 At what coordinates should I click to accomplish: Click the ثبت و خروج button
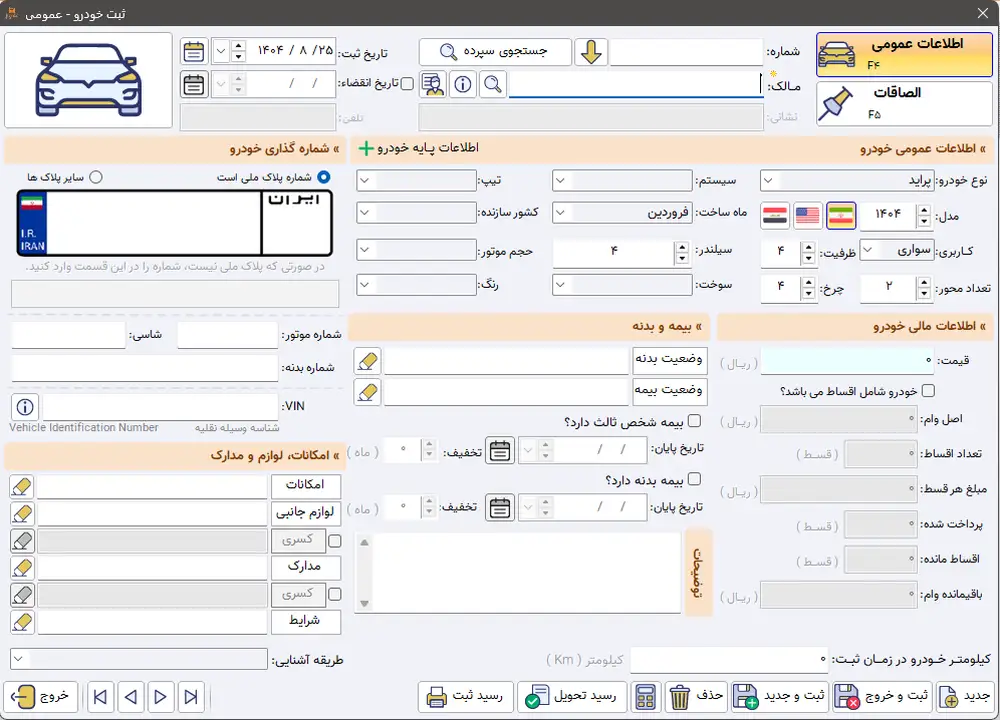[881, 696]
